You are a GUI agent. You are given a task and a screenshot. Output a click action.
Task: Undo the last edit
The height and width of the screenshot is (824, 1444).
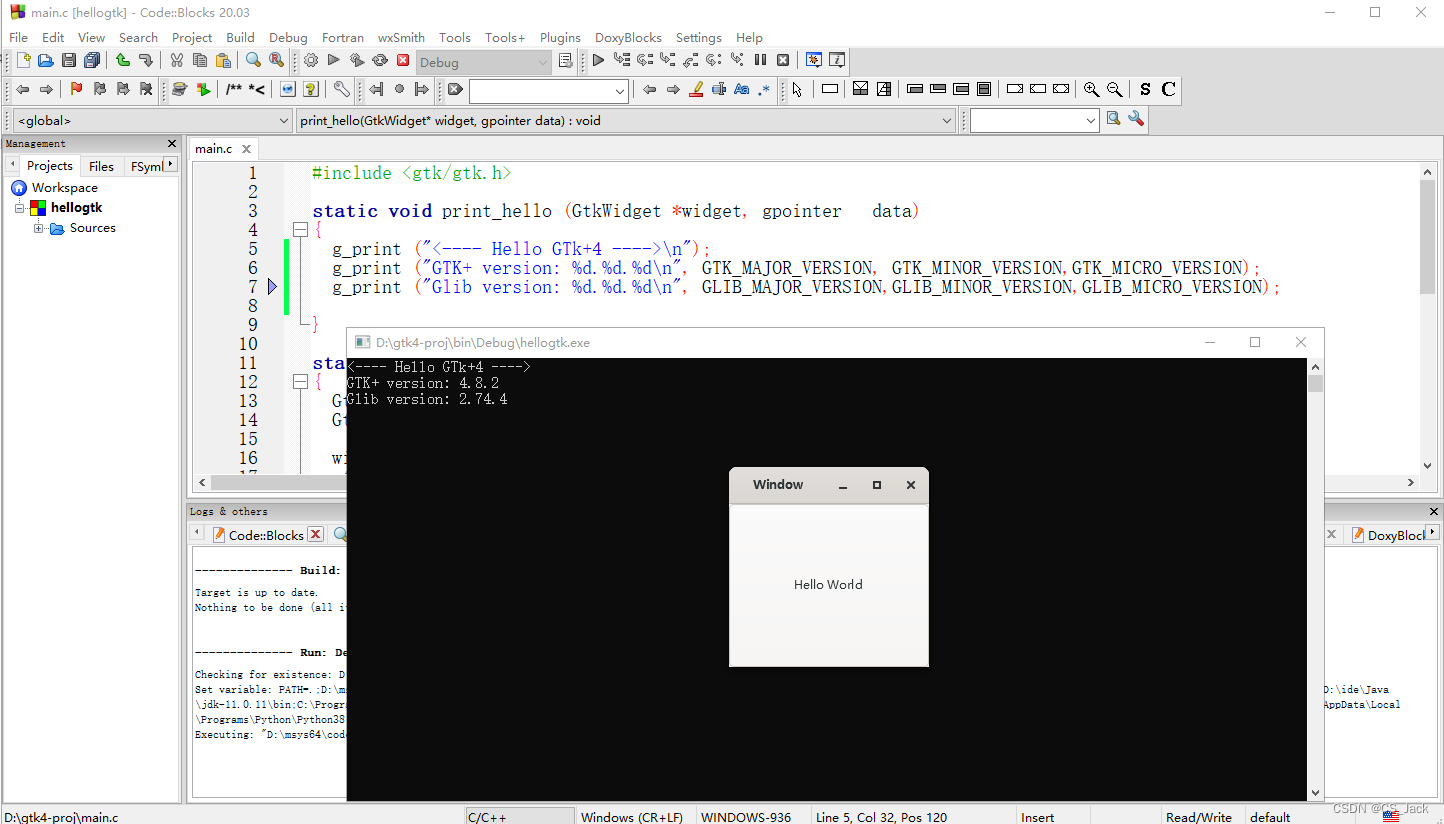pyautogui.click(x=123, y=61)
